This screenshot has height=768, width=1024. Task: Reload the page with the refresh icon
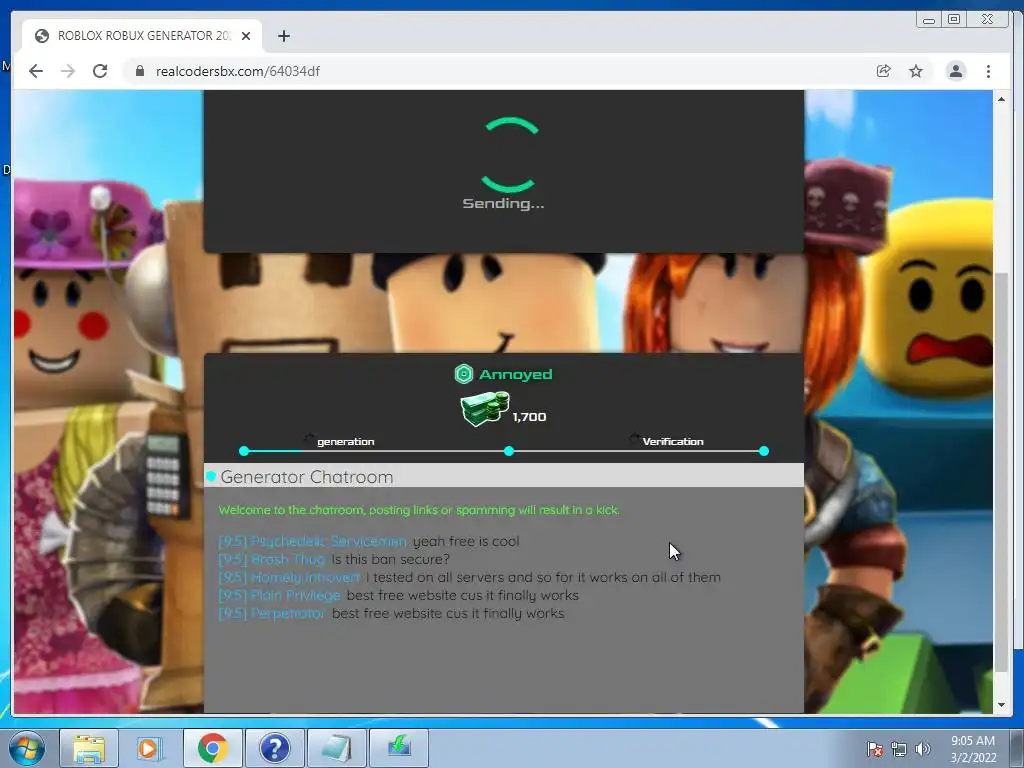point(100,71)
